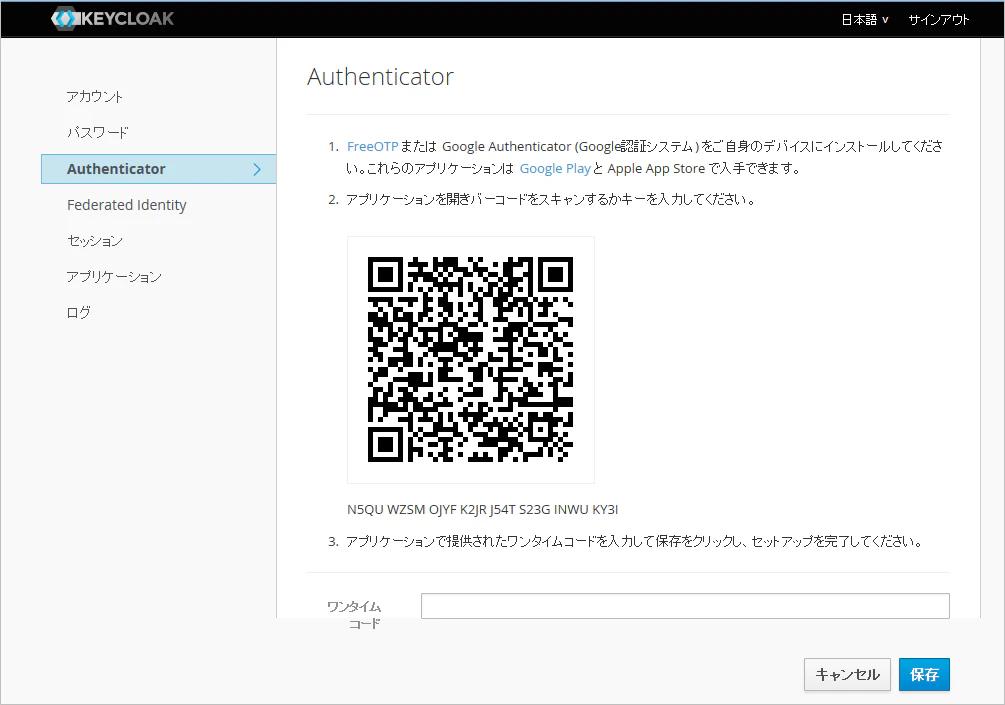Image resolution: width=1005 pixels, height=705 pixels.
Task: Follow the FreeOTP link
Action: click(x=372, y=147)
